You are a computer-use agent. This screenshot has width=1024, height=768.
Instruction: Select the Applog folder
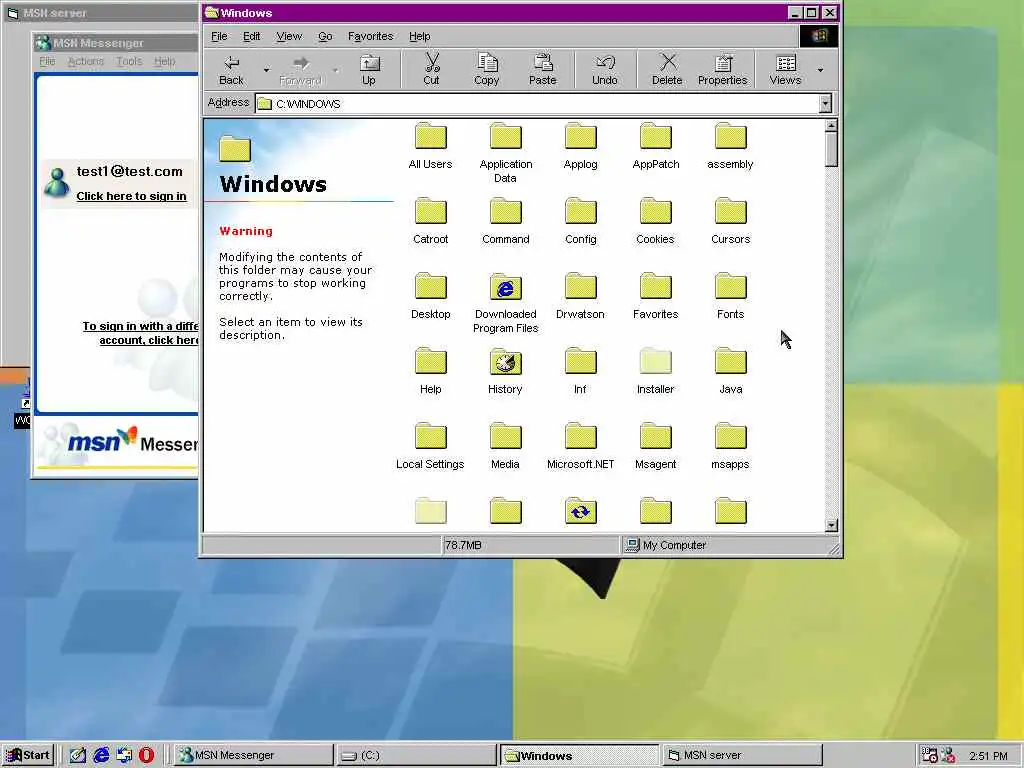[581, 146]
